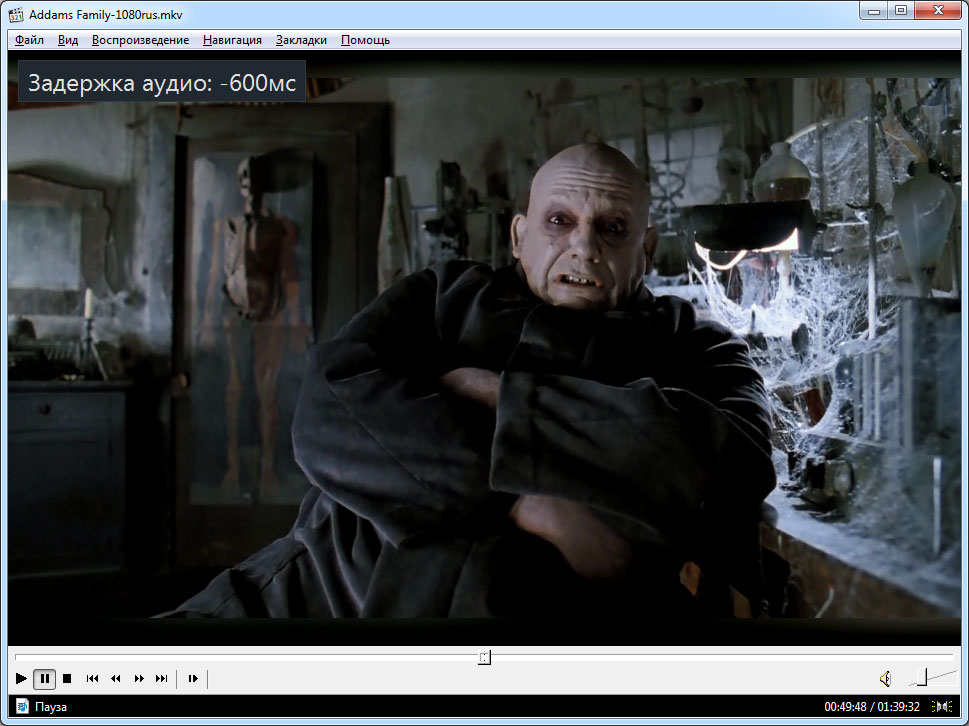
Task: Expand the Навигация menu
Action: (232, 40)
